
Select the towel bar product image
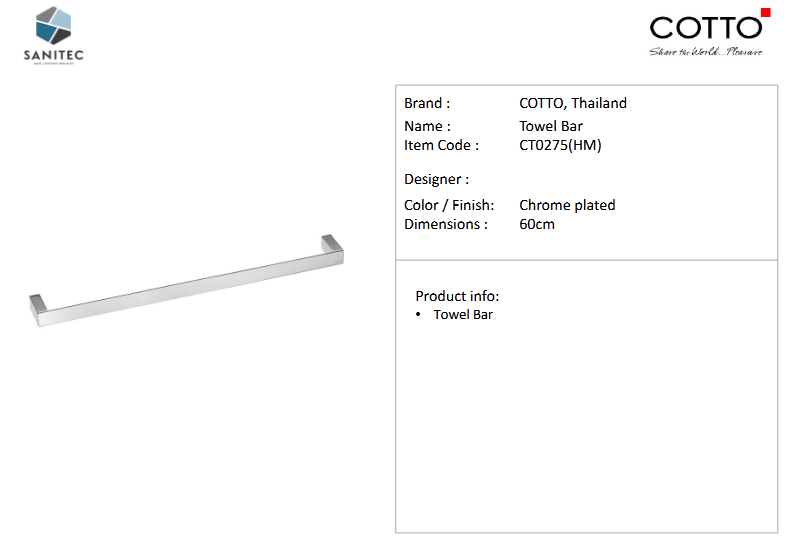pyautogui.click(x=190, y=283)
